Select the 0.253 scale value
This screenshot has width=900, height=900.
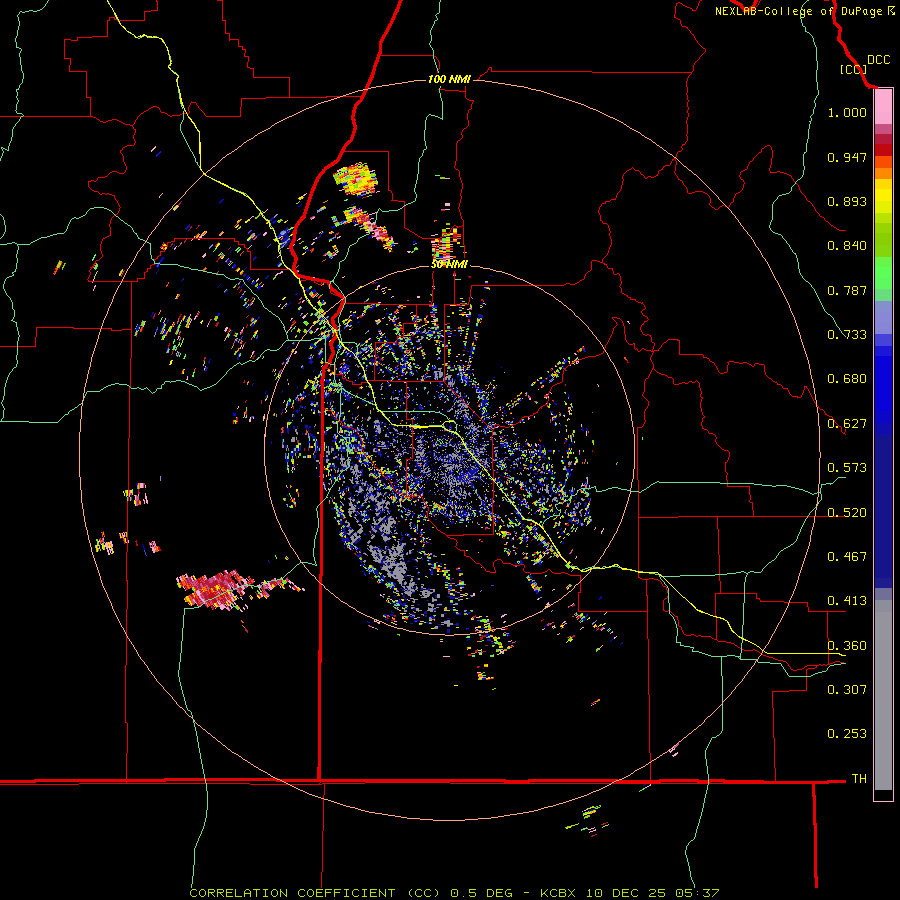tap(847, 734)
